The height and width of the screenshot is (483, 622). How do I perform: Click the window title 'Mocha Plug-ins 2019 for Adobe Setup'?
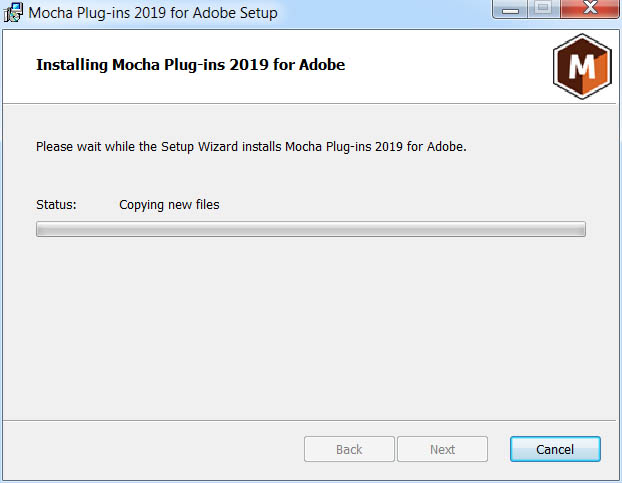[x=153, y=13]
